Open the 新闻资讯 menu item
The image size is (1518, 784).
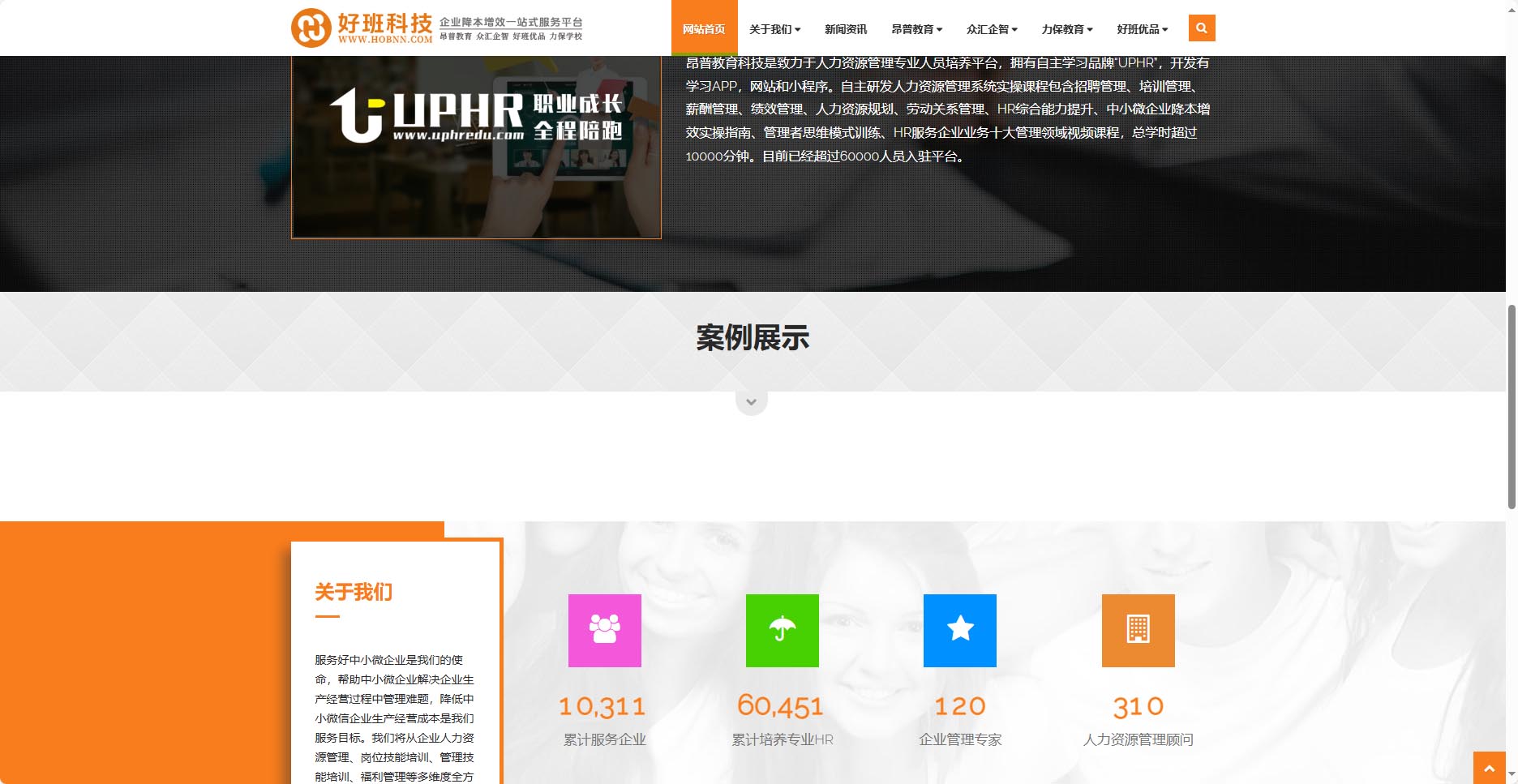click(845, 29)
